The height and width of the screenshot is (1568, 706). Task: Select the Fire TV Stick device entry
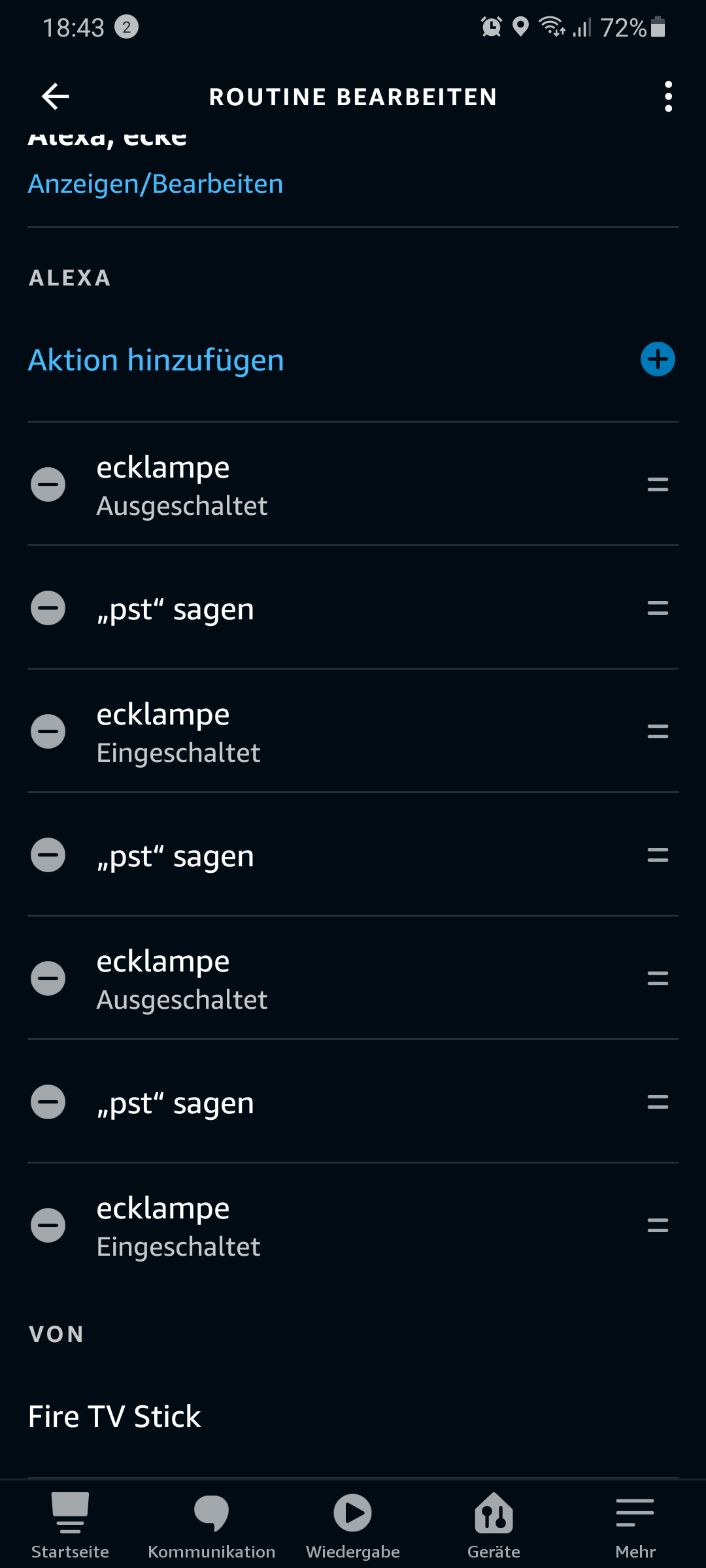click(114, 1416)
